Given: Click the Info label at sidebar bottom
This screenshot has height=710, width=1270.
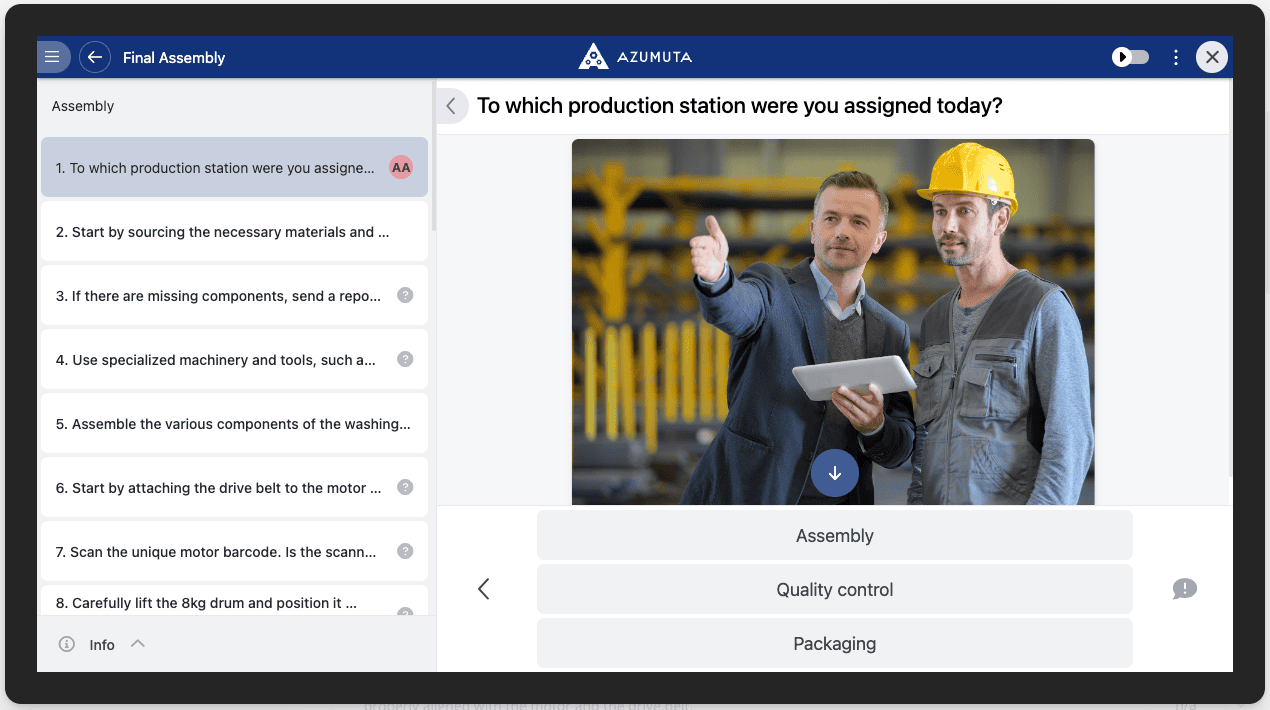Looking at the screenshot, I should [102, 645].
